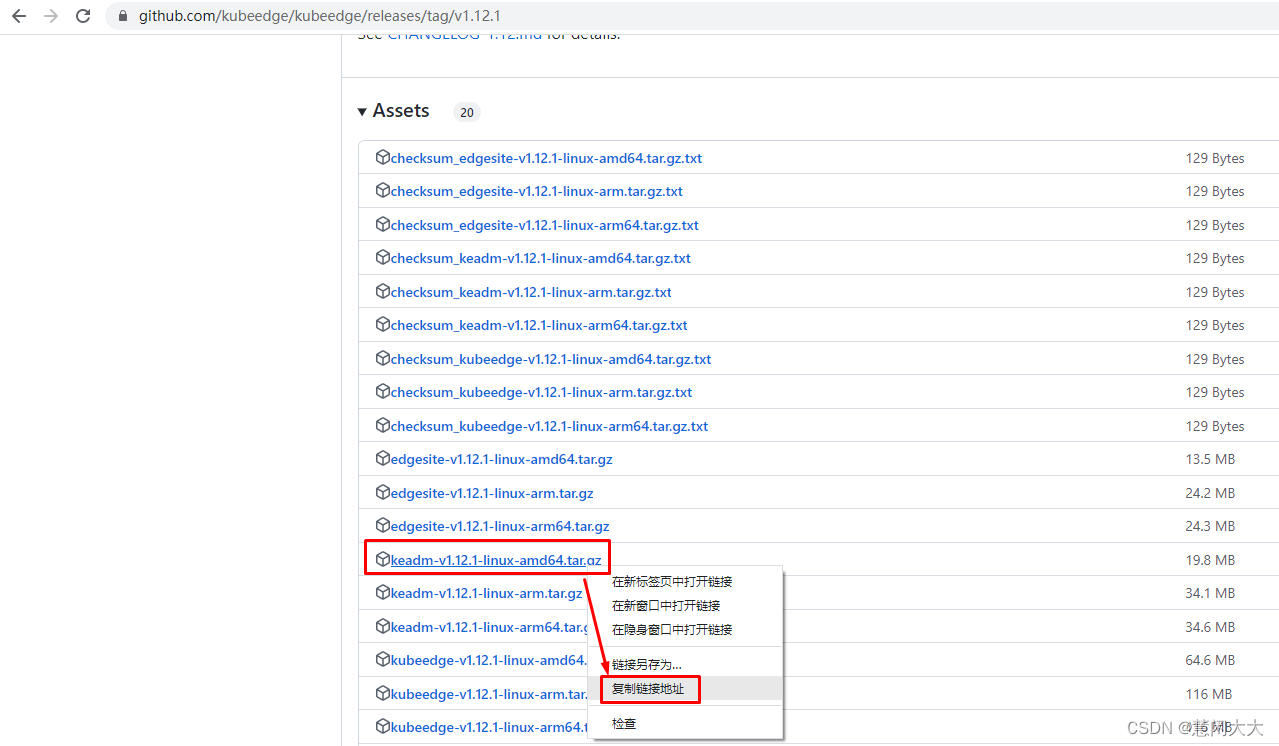Click the lock icon in the address bar
Viewport: 1279px width, 746px height.
click(123, 16)
